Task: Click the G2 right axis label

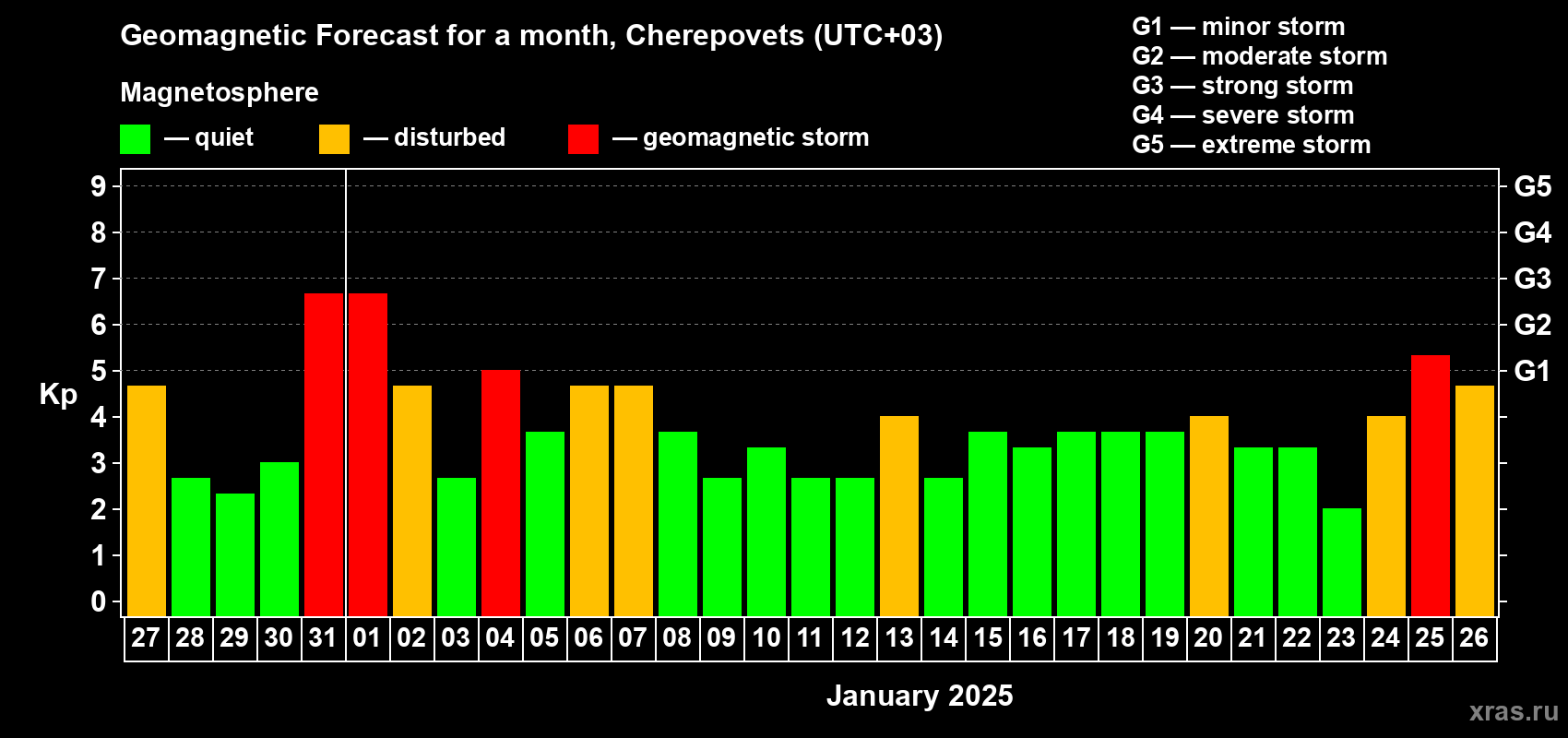Action: 1533,325
